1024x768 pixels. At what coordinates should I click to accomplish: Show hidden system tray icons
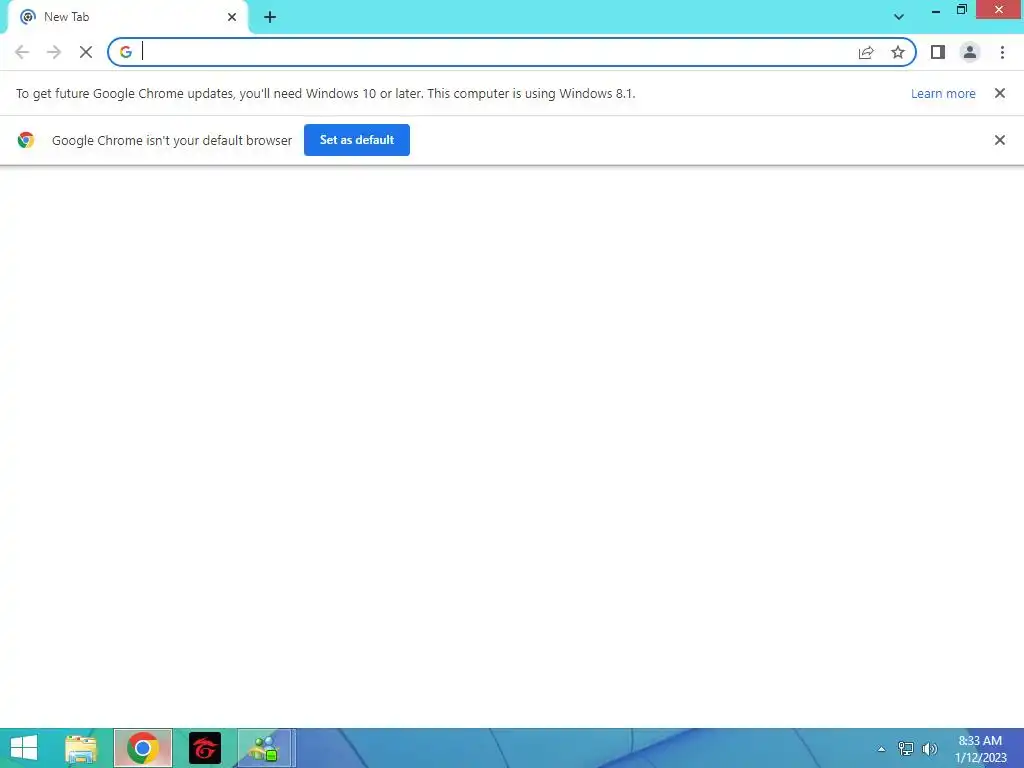(881, 749)
